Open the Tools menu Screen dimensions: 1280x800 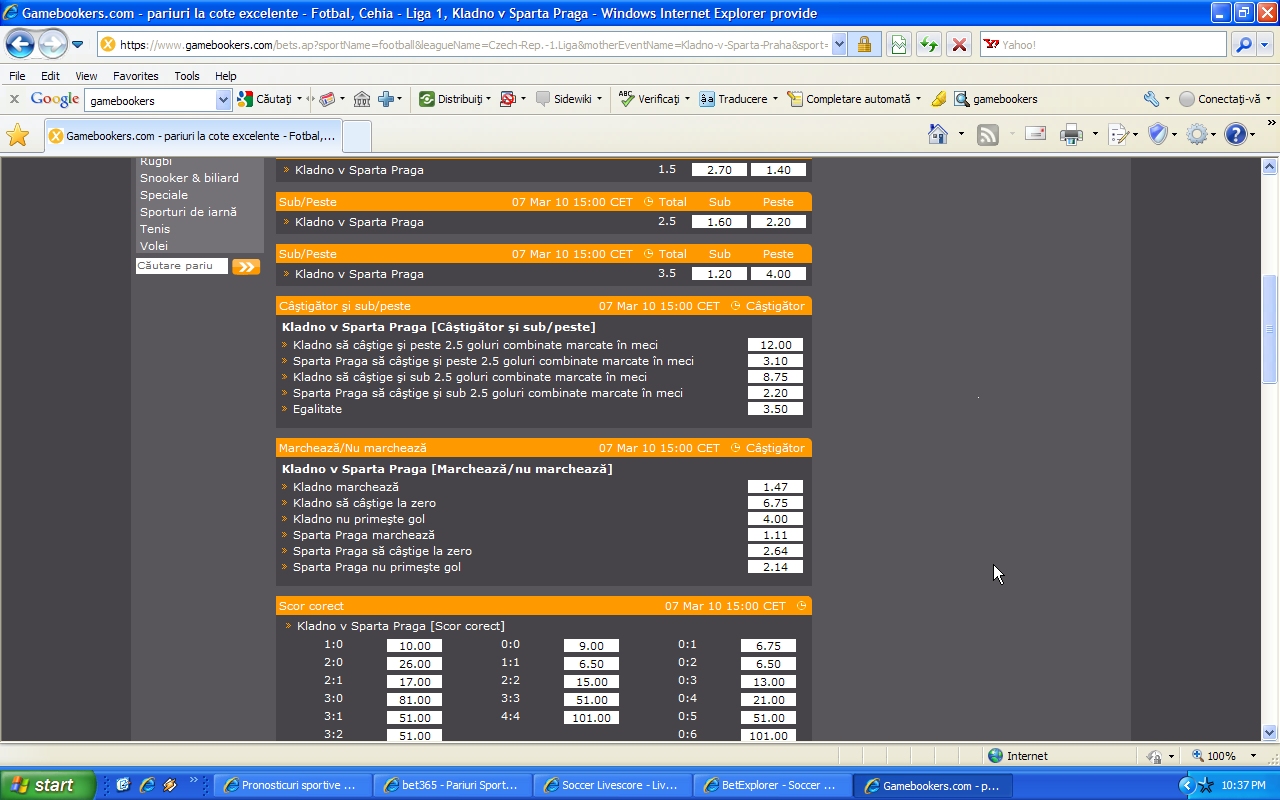pyautogui.click(x=187, y=76)
